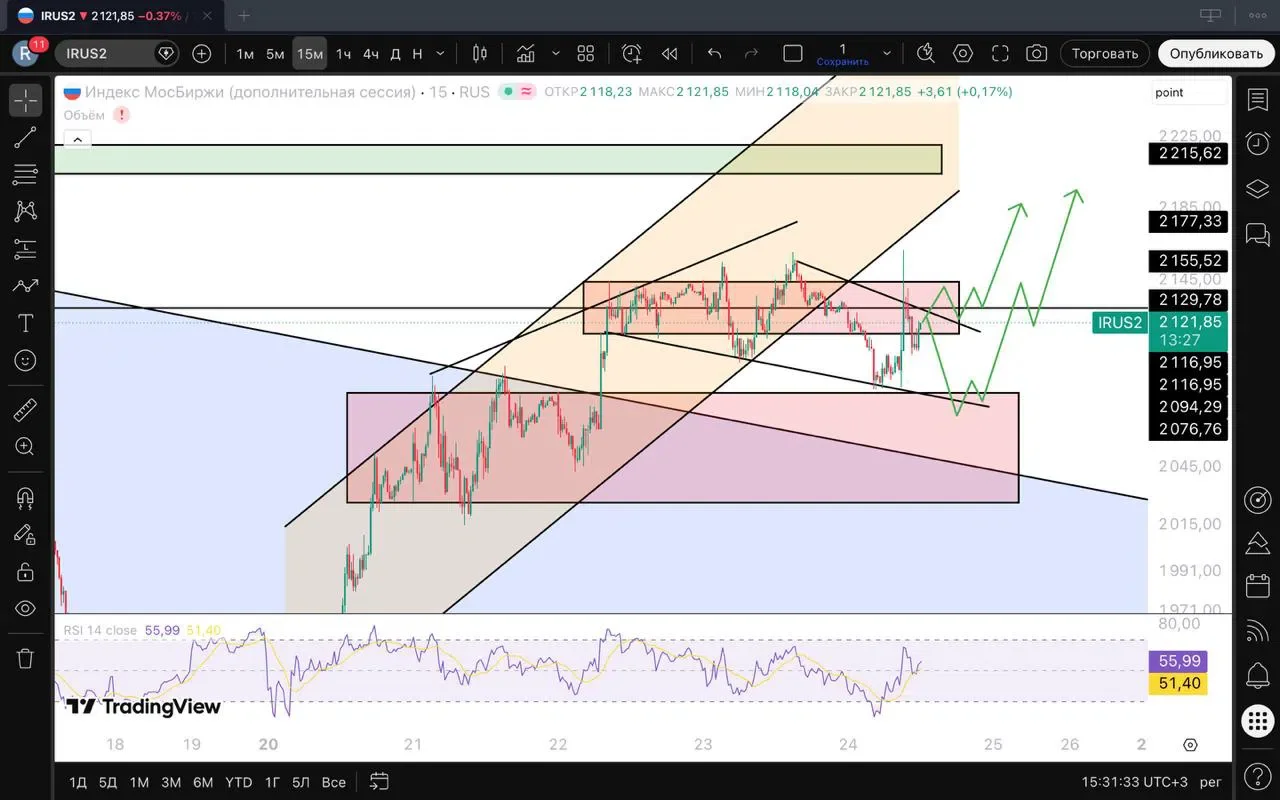Open indicator templates grid
Image resolution: width=1280 pixels, height=800 pixels.
586,53
